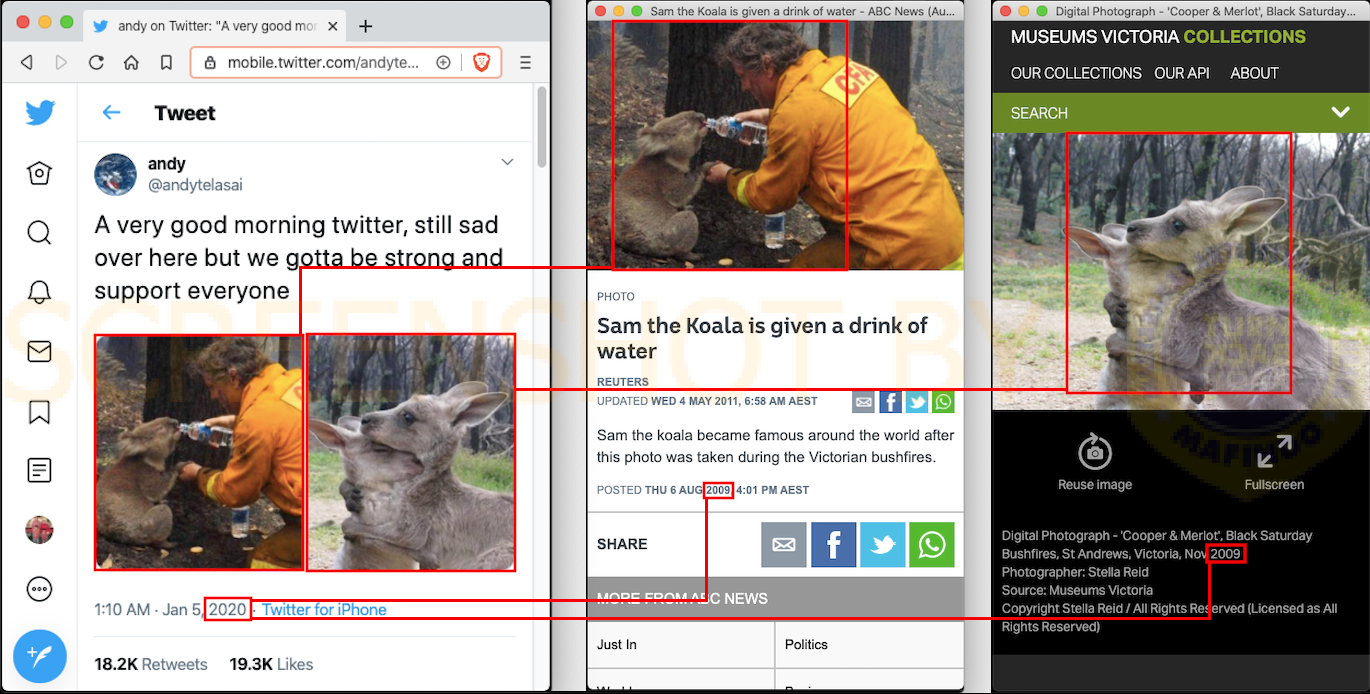Share ABC article via large email button
Image resolution: width=1370 pixels, height=694 pixels.
point(784,544)
